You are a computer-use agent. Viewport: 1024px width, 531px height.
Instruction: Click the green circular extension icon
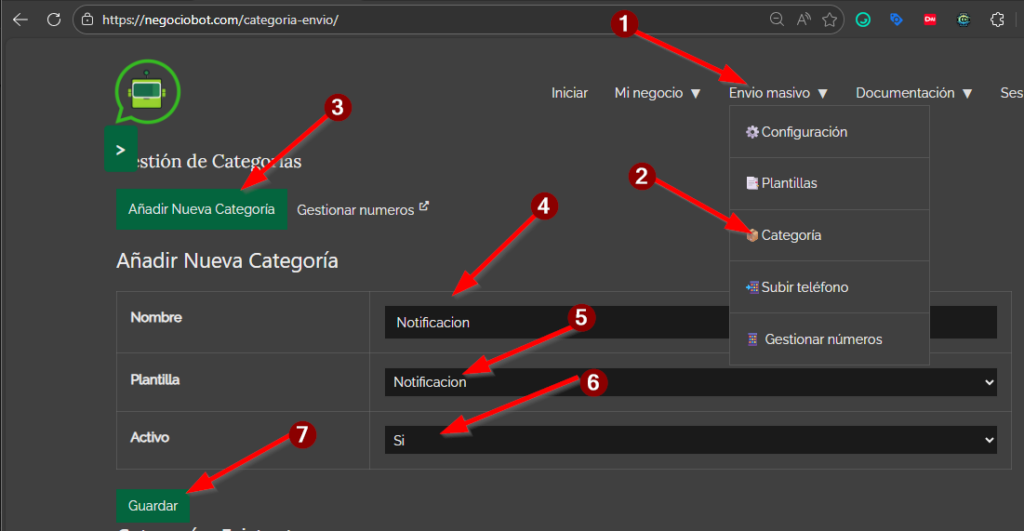pyautogui.click(x=864, y=19)
